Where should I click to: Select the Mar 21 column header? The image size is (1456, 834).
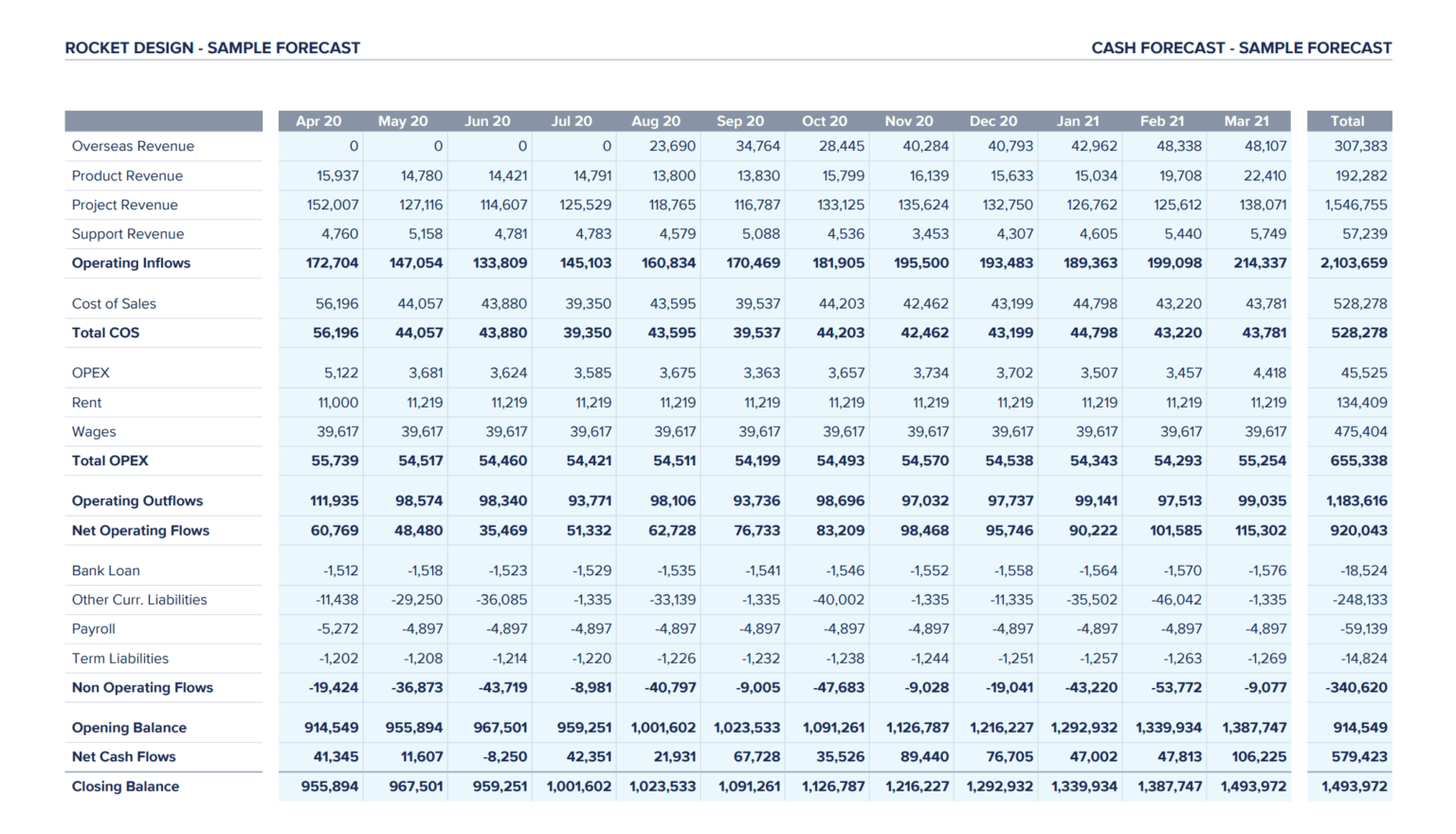tap(1247, 120)
